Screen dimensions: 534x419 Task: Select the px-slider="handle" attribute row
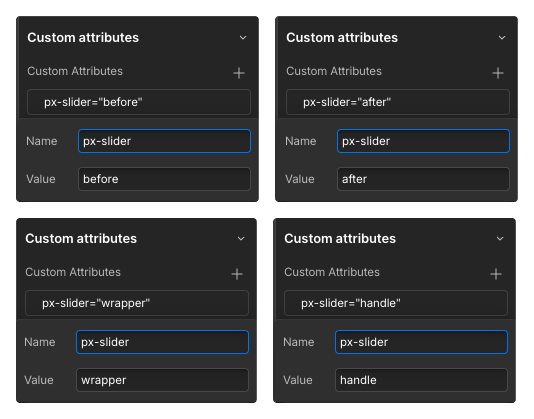coord(395,303)
